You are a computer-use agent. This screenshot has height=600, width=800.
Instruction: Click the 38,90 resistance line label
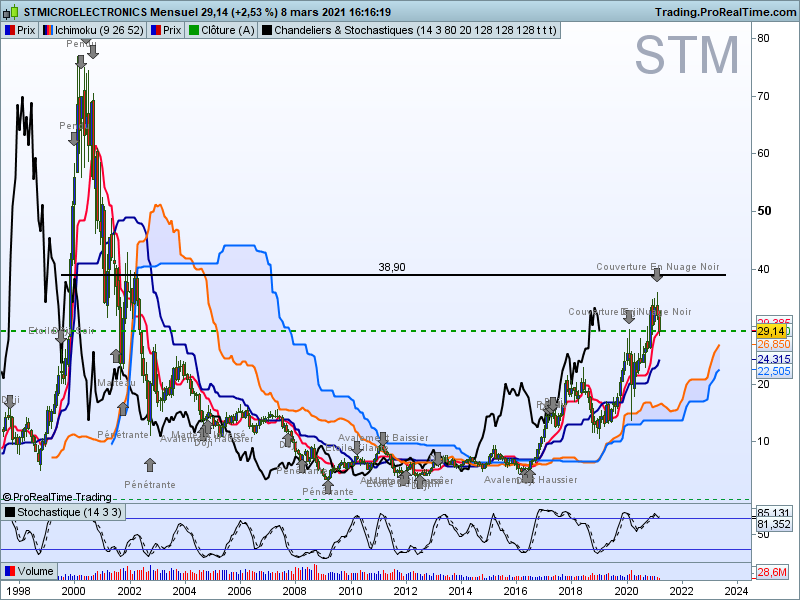pos(392,267)
